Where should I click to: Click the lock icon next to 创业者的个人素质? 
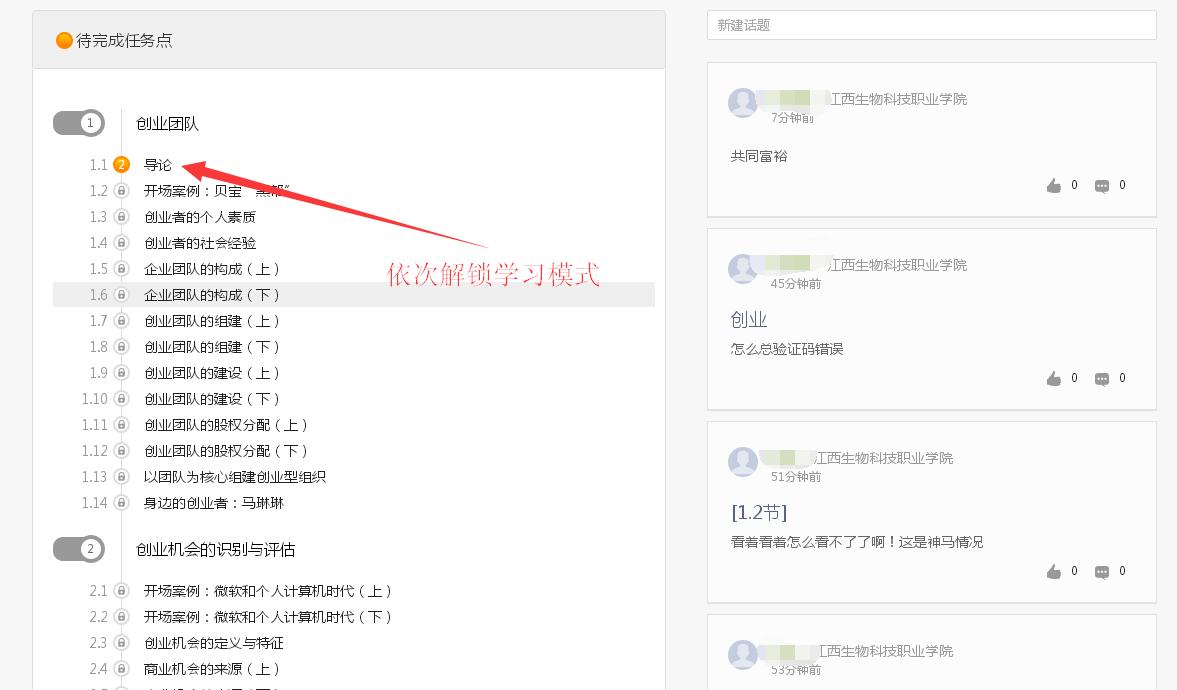121,217
